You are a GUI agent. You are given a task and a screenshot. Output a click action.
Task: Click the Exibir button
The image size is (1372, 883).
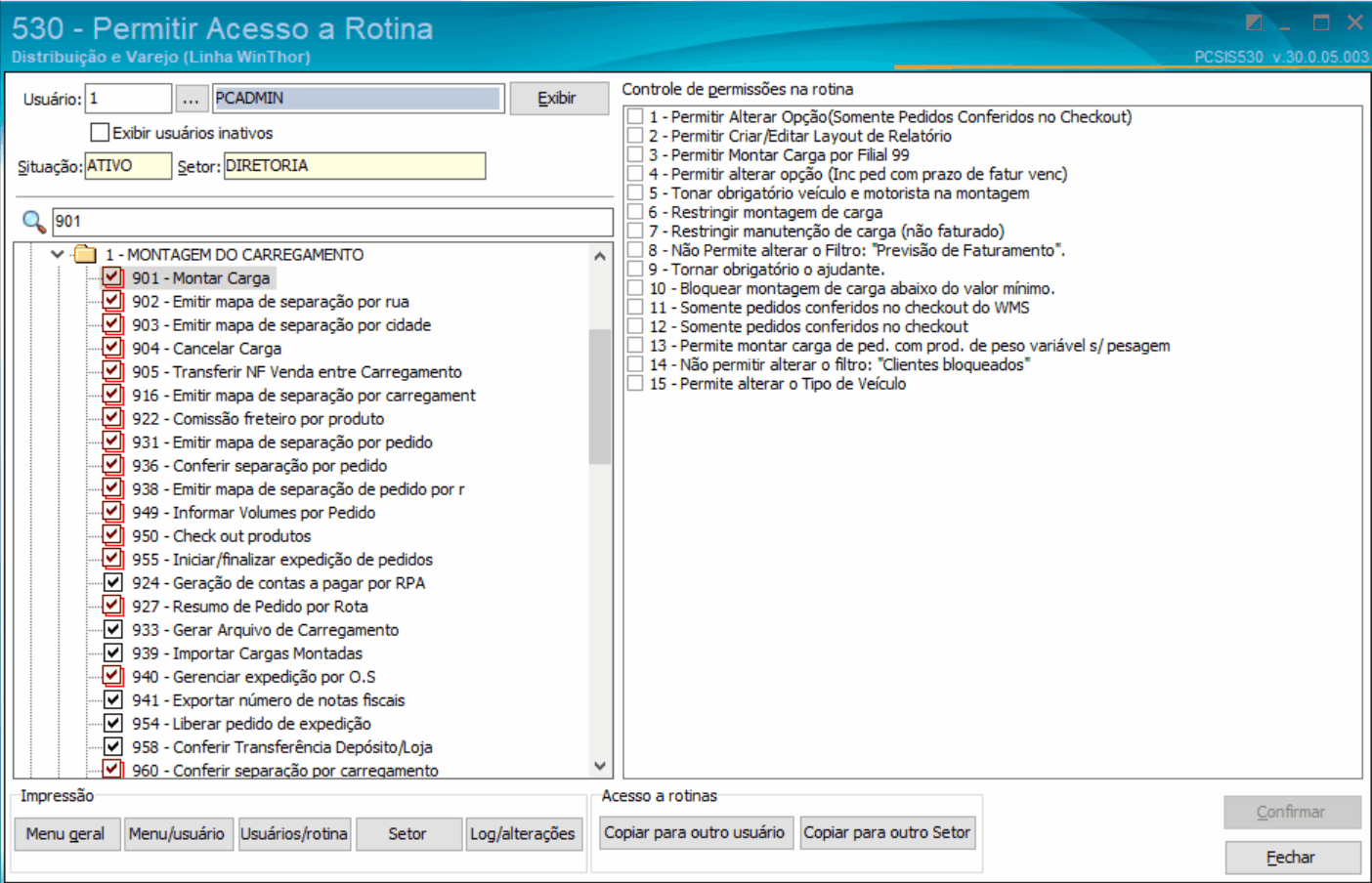tap(558, 99)
